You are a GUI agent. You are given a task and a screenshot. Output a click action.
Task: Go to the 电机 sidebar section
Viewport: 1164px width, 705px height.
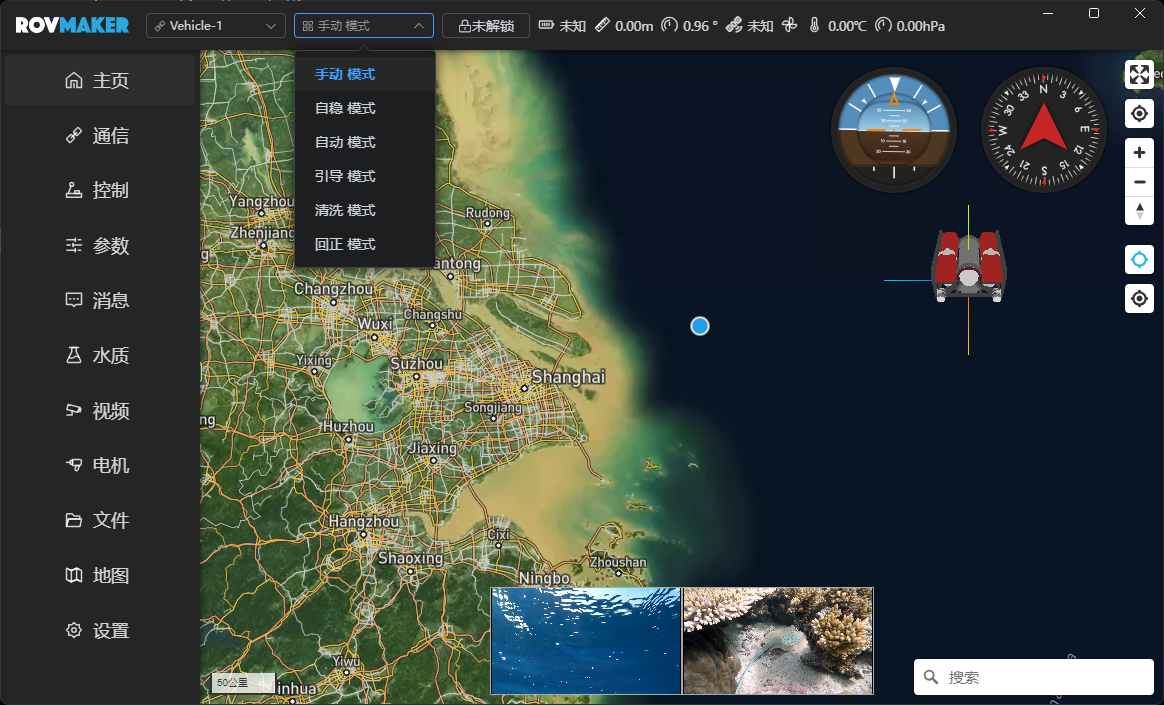(100, 465)
